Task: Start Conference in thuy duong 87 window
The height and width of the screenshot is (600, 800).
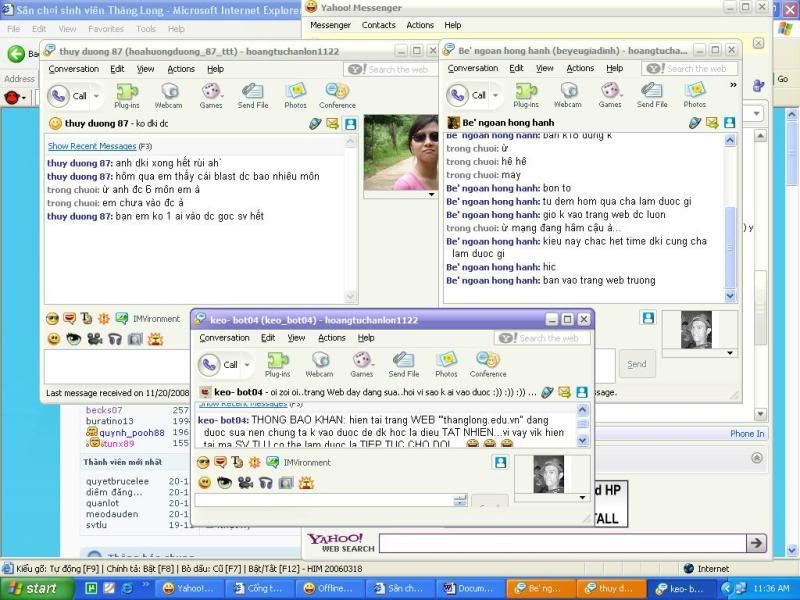Action: tap(337, 96)
